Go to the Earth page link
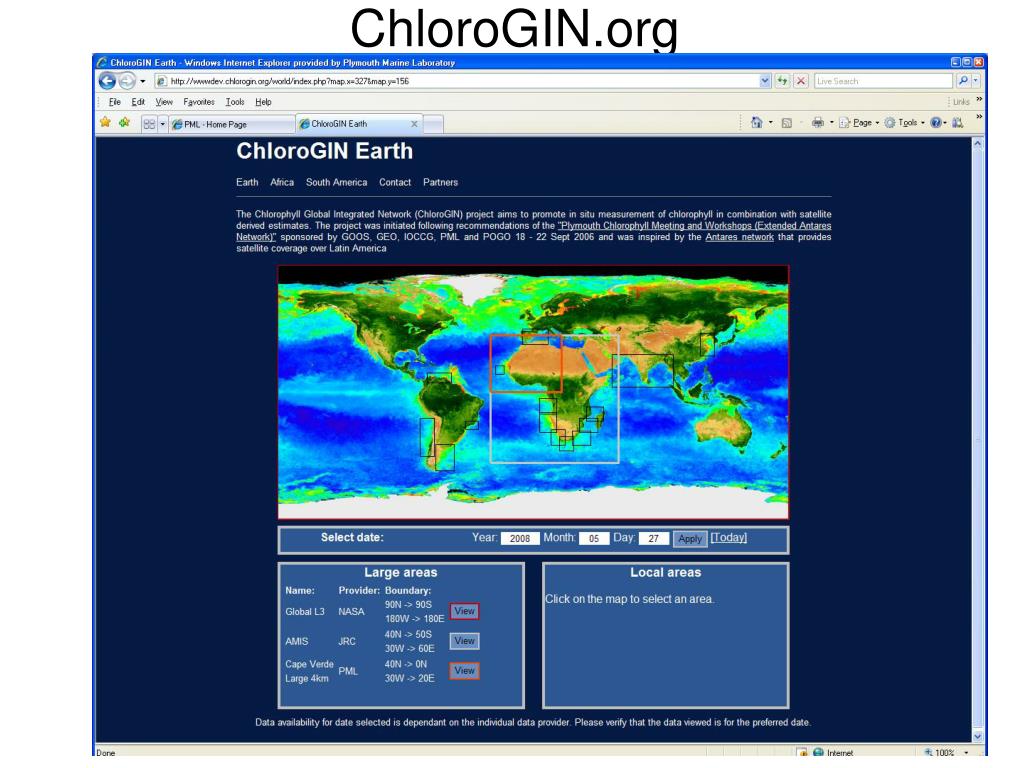 click(247, 182)
